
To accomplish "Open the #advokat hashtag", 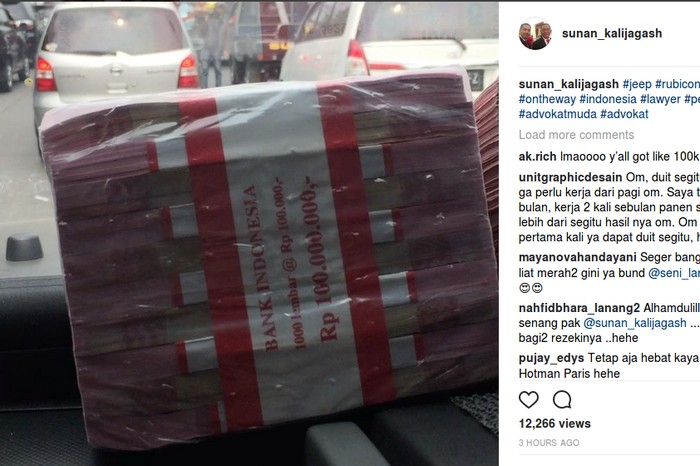I will [624, 114].
